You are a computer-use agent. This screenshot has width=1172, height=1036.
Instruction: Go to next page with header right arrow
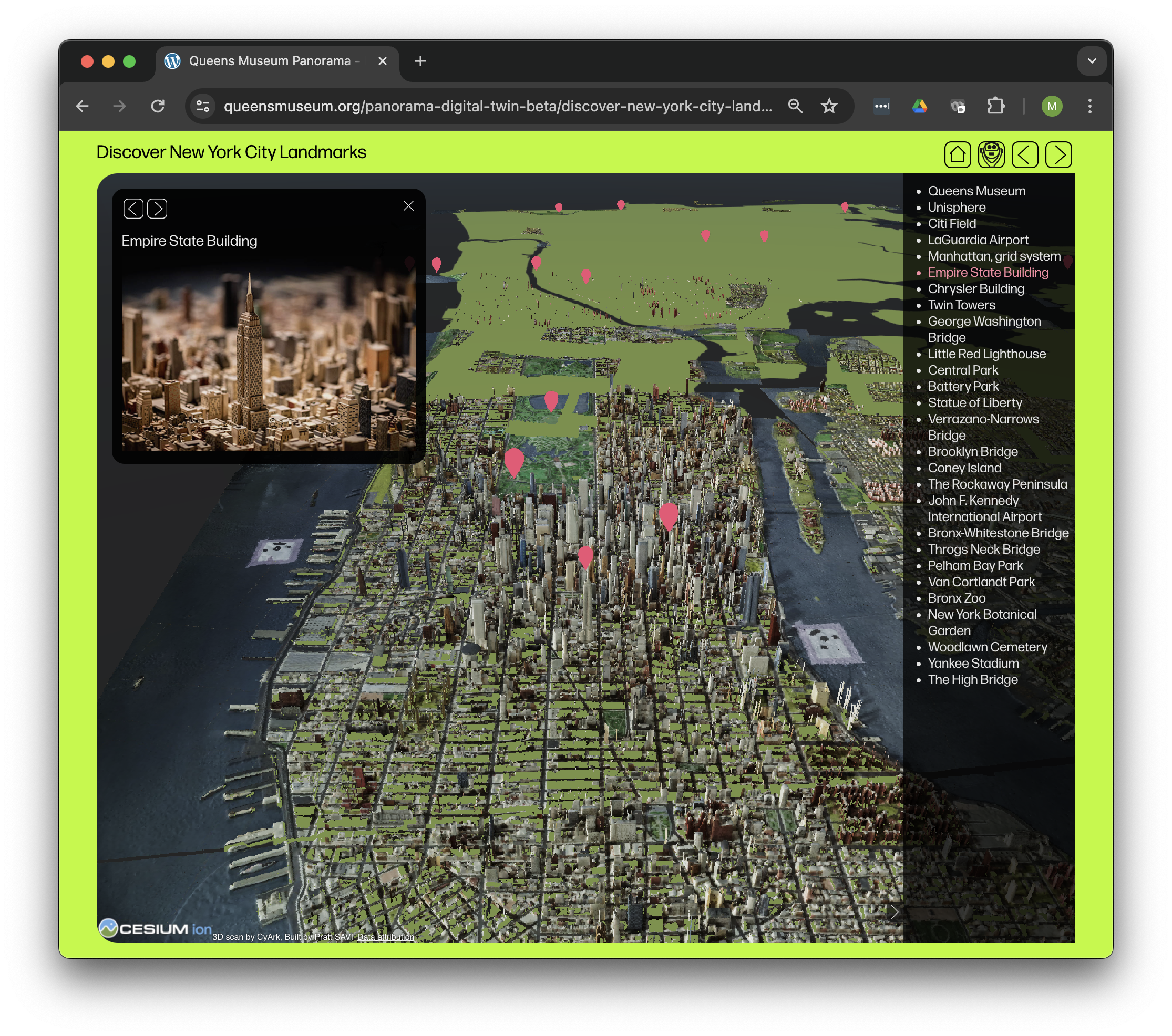[1058, 154]
